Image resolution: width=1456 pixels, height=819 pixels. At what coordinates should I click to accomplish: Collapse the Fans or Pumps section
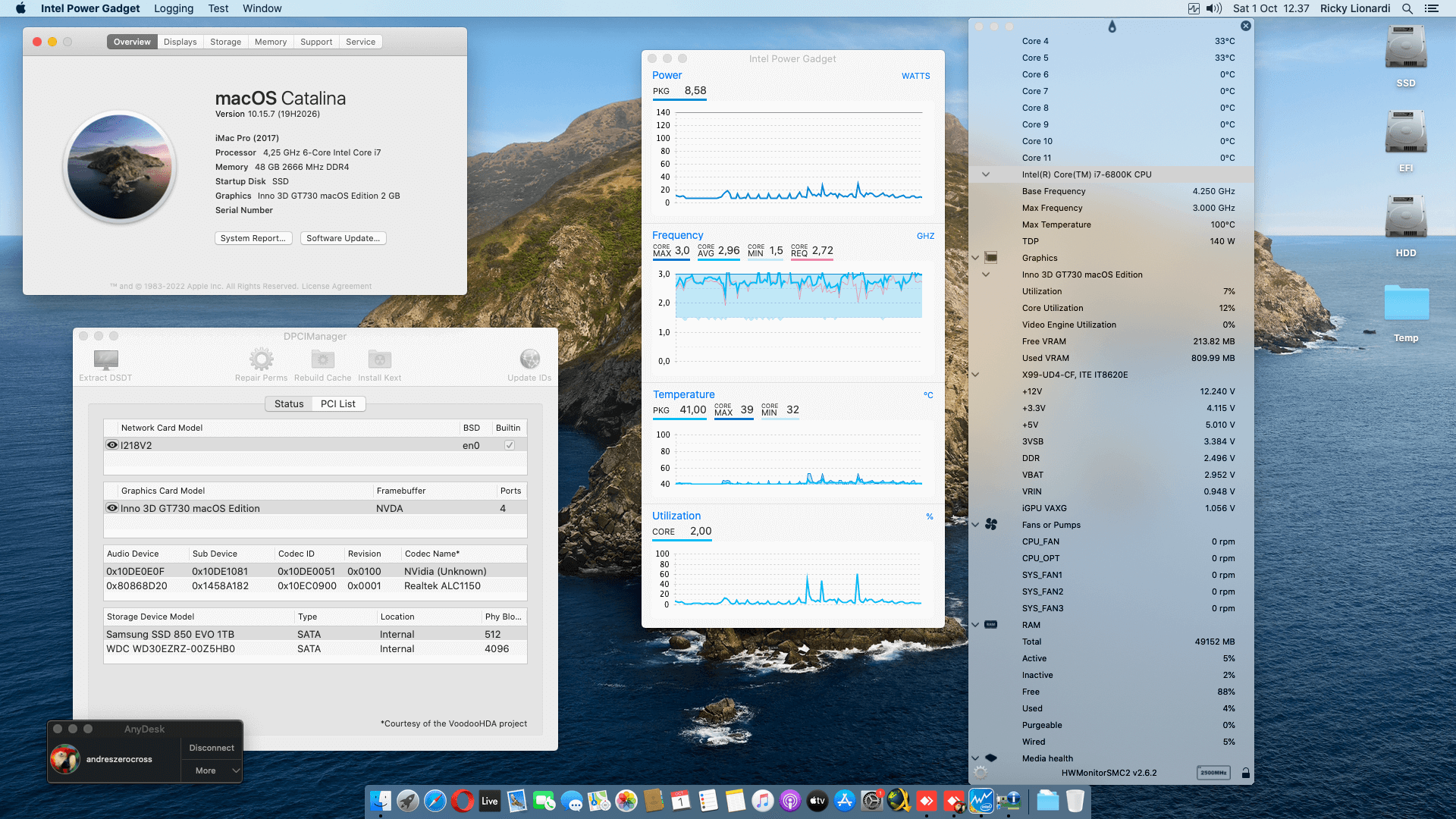pyautogui.click(x=975, y=525)
